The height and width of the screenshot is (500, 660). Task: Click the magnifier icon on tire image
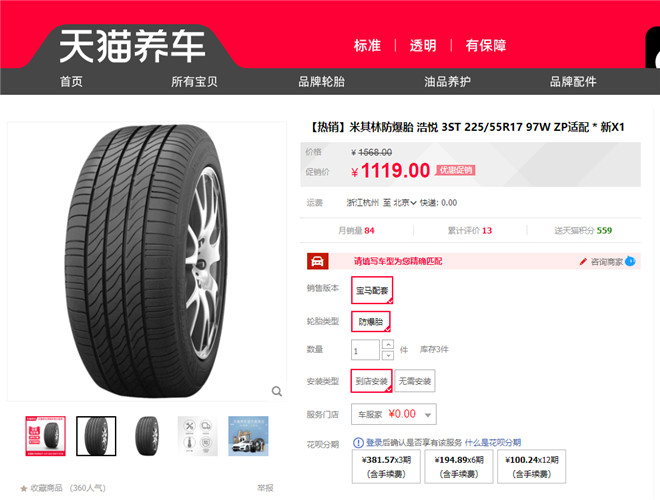pyautogui.click(x=277, y=391)
